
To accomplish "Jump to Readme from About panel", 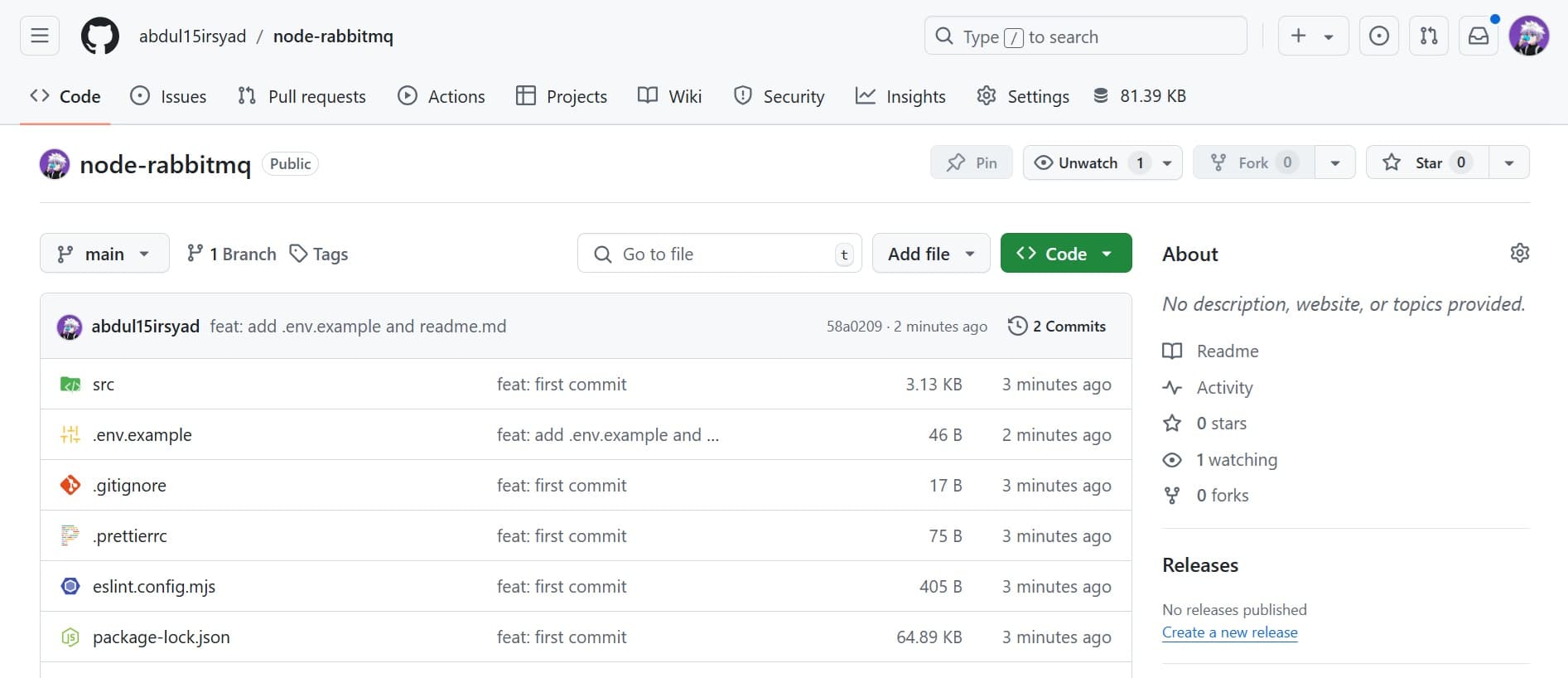I will pyautogui.click(x=1211, y=351).
